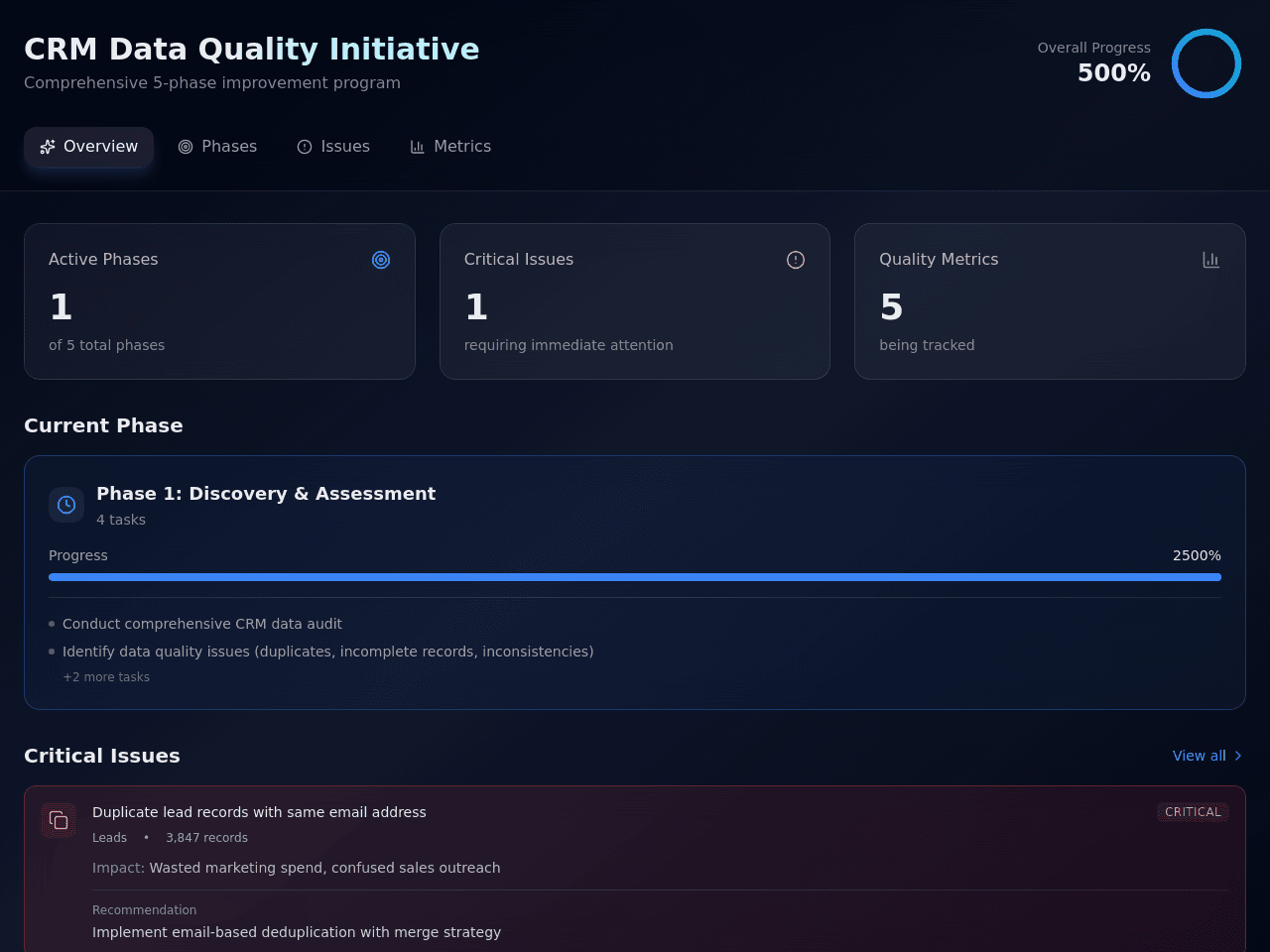Click the Metrics tab bar chart icon

coord(418,147)
